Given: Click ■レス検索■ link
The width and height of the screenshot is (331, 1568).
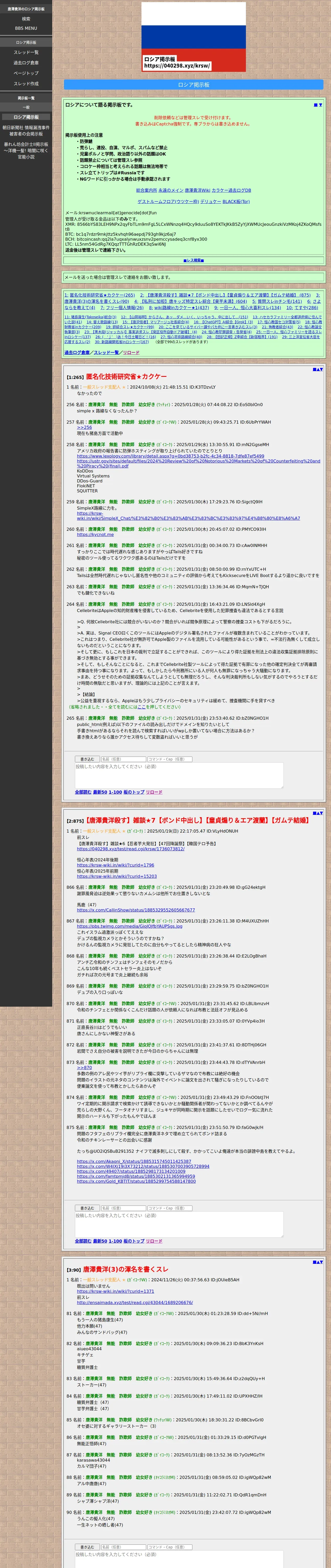Looking at the screenshot, I should (x=193, y=260).
